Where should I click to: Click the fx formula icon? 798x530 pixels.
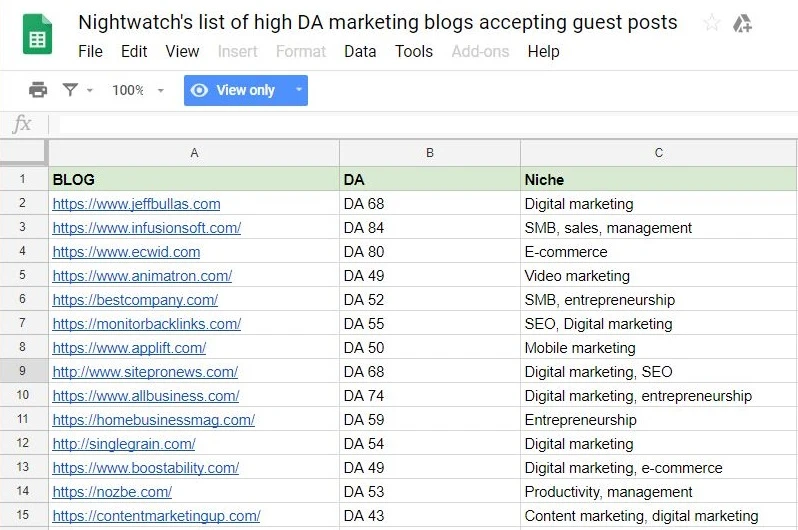(22, 125)
